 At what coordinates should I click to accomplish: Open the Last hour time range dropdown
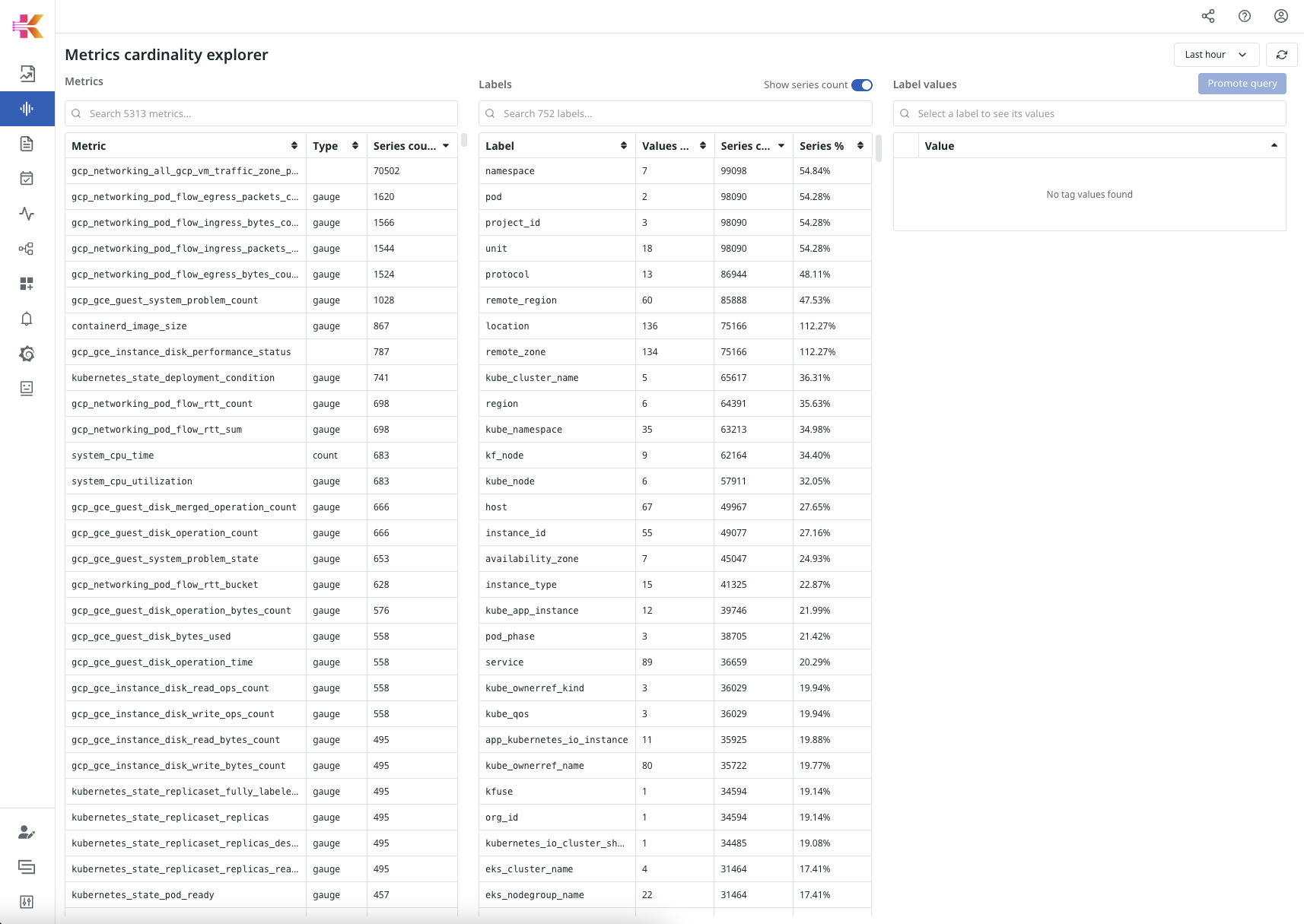[x=1215, y=55]
